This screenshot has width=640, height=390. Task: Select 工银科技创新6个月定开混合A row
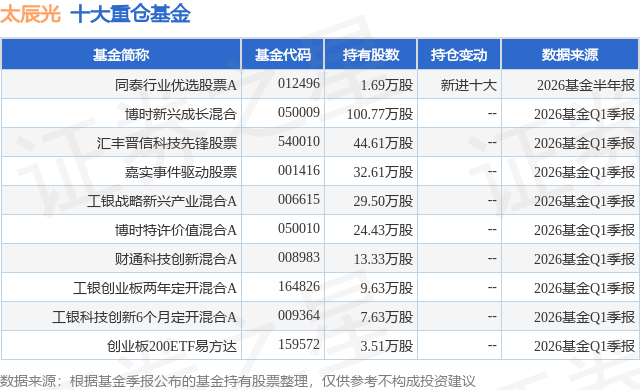pyautogui.click(x=320, y=317)
